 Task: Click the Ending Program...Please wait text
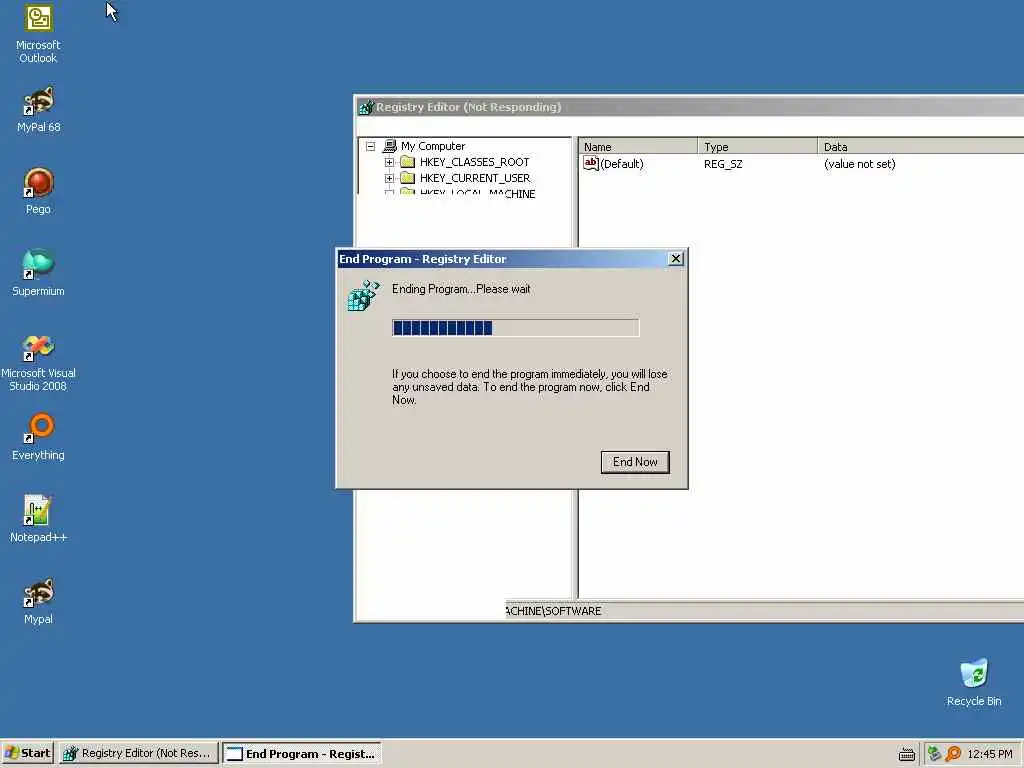coord(461,289)
